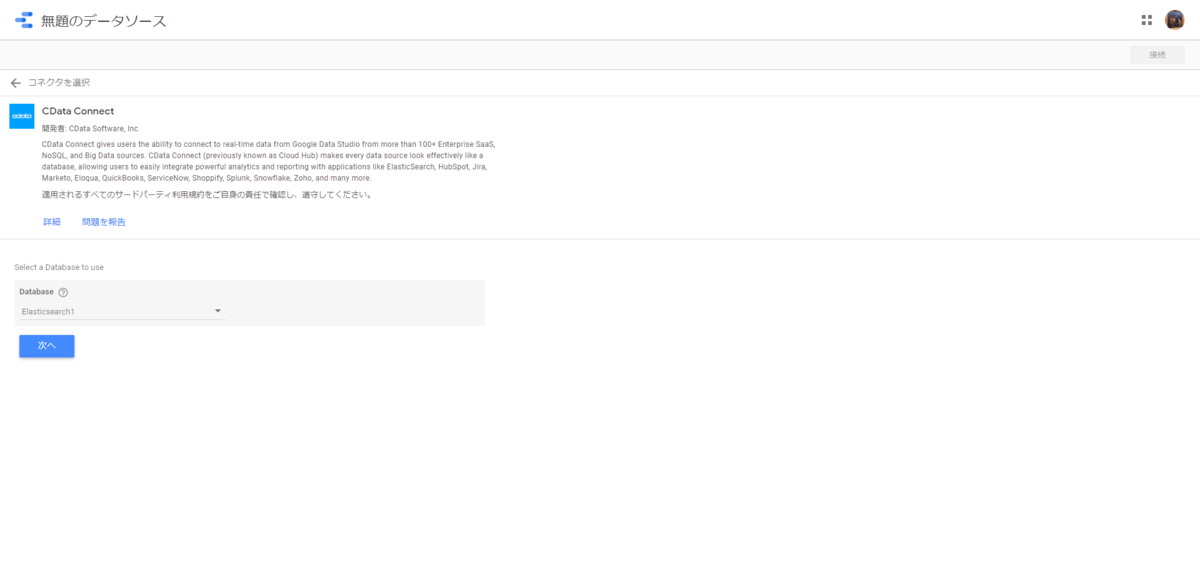Expand the Database dropdown arrow
Image resolution: width=1200 pixels, height=570 pixels.
[x=218, y=311]
